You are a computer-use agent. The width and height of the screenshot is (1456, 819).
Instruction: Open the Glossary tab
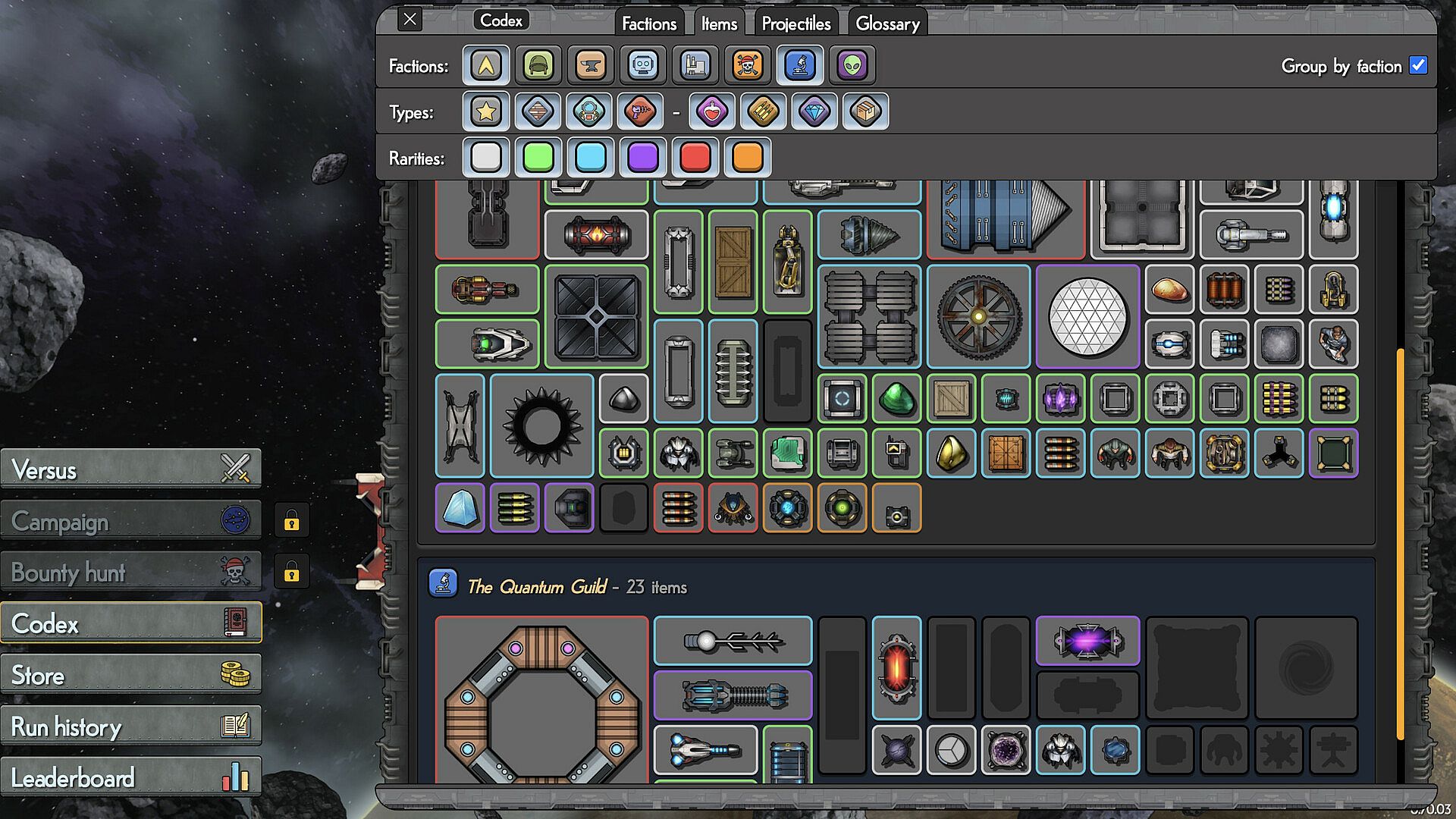pyautogui.click(x=887, y=24)
